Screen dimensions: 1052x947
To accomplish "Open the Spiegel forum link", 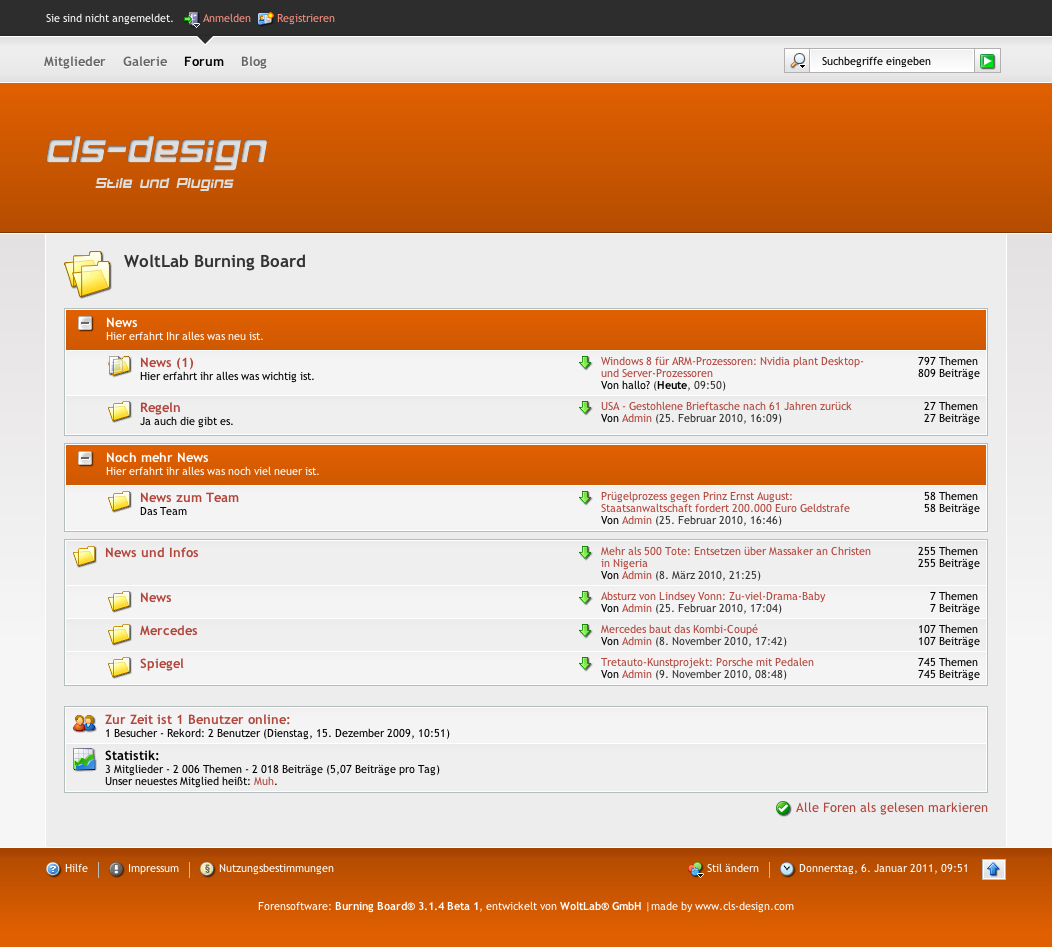I will 161,664.
